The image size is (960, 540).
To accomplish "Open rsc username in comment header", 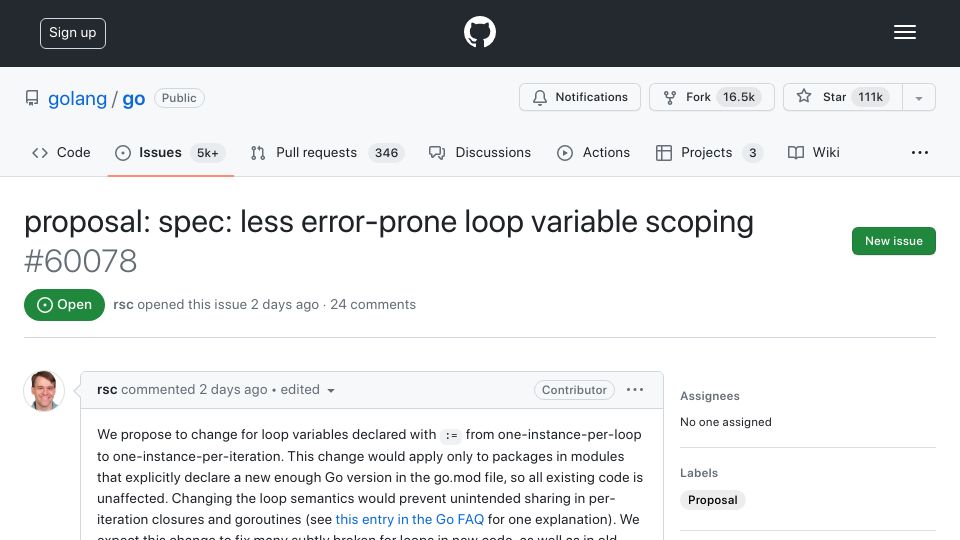I will tap(107, 390).
